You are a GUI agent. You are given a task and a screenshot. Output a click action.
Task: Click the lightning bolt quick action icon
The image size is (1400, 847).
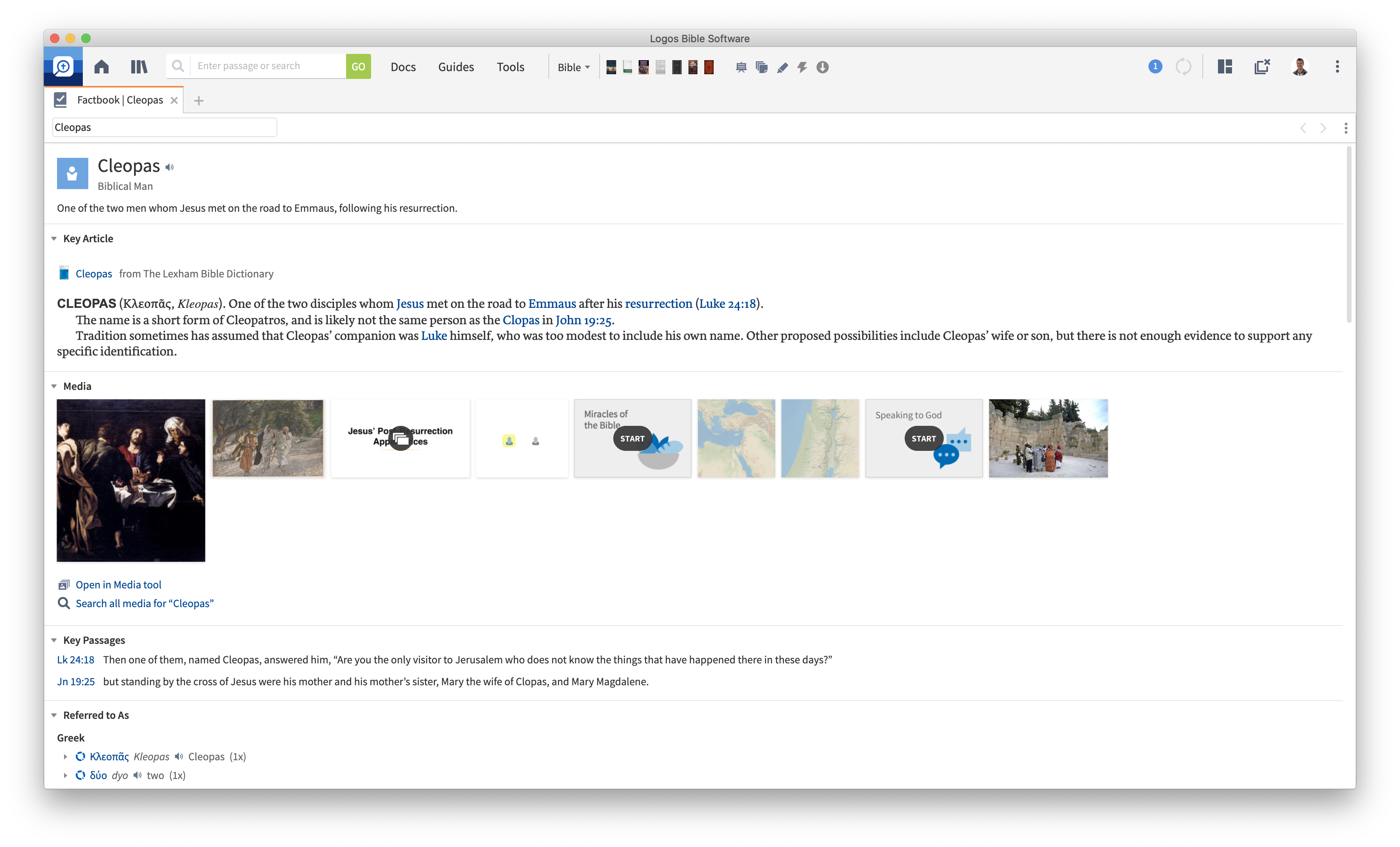coord(802,68)
